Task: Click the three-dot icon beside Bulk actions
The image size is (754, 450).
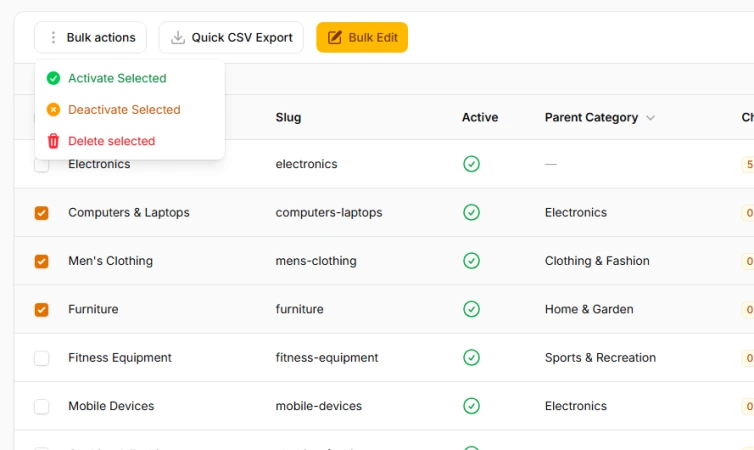Action: (53, 38)
